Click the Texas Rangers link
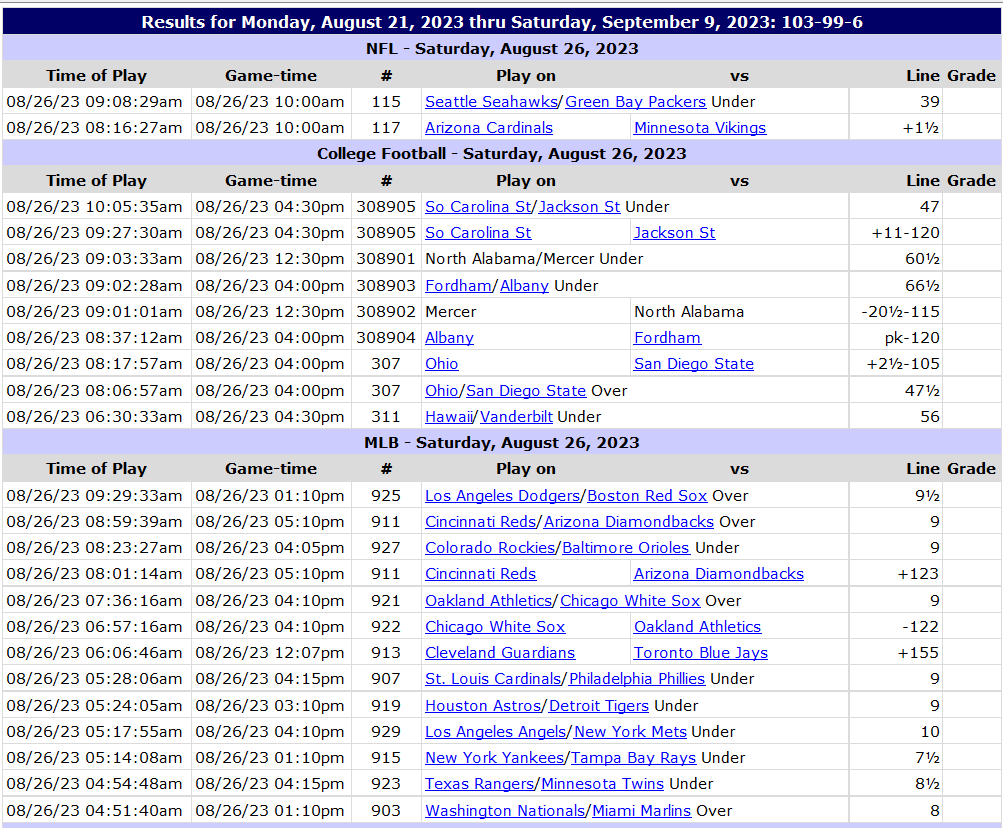This screenshot has width=1003, height=828. 479,784
